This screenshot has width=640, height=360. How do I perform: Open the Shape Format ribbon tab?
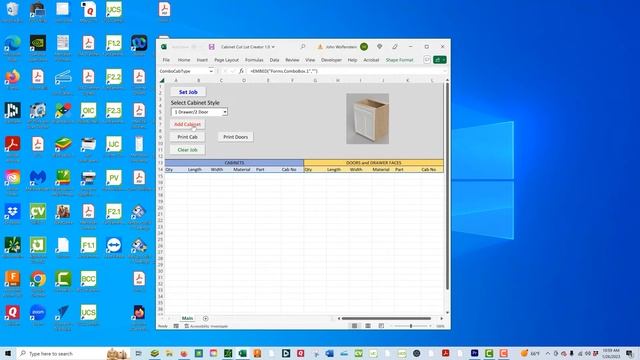399,60
